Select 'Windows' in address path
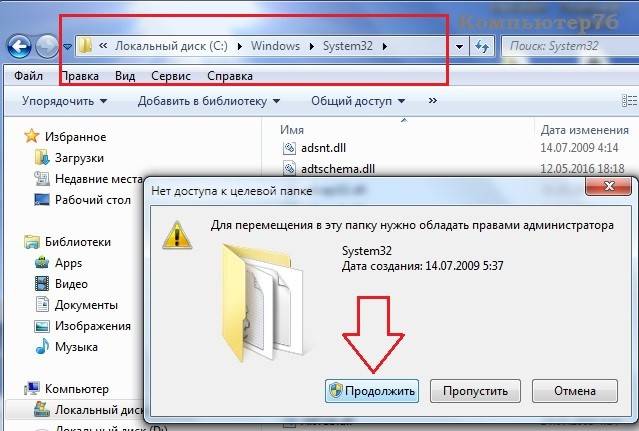 275,46
